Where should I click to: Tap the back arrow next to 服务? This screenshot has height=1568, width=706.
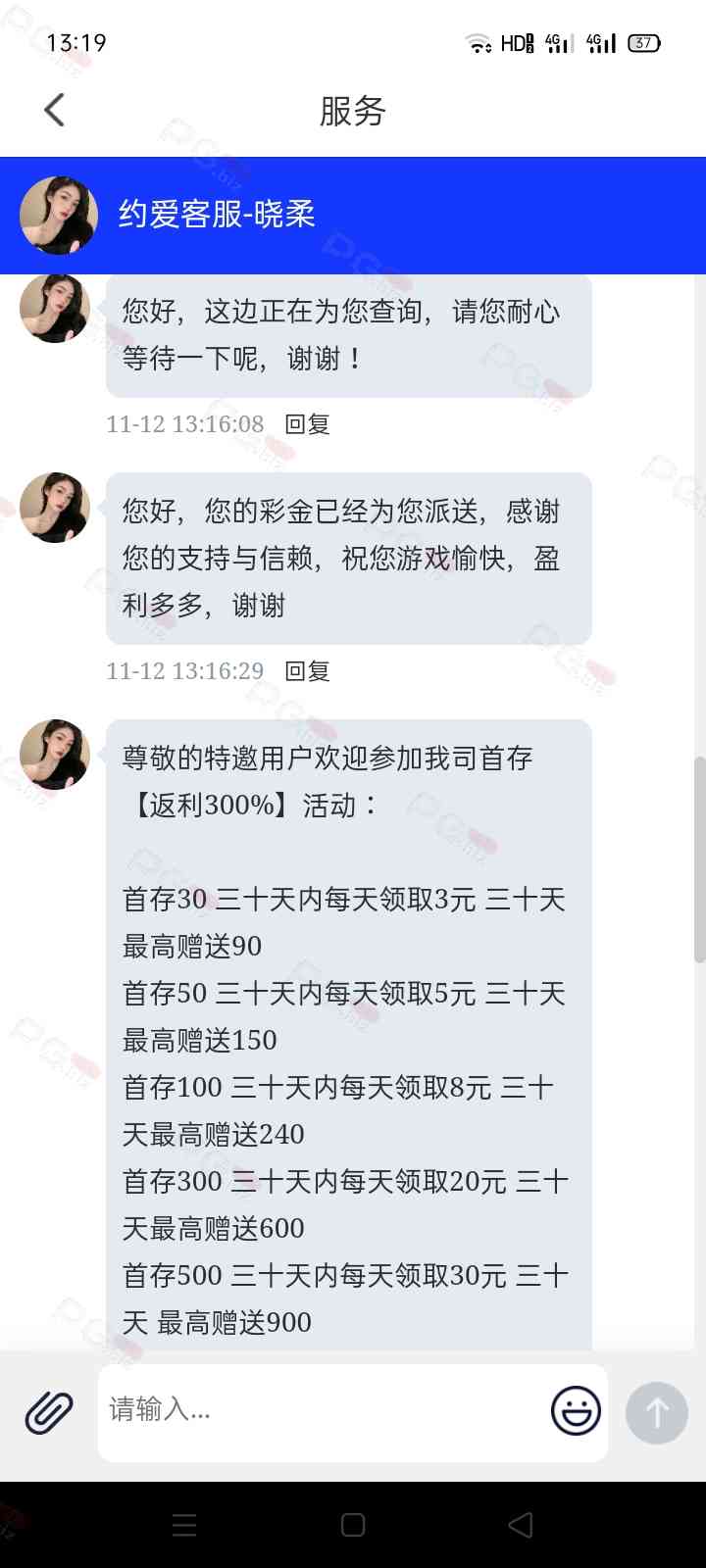(x=55, y=110)
